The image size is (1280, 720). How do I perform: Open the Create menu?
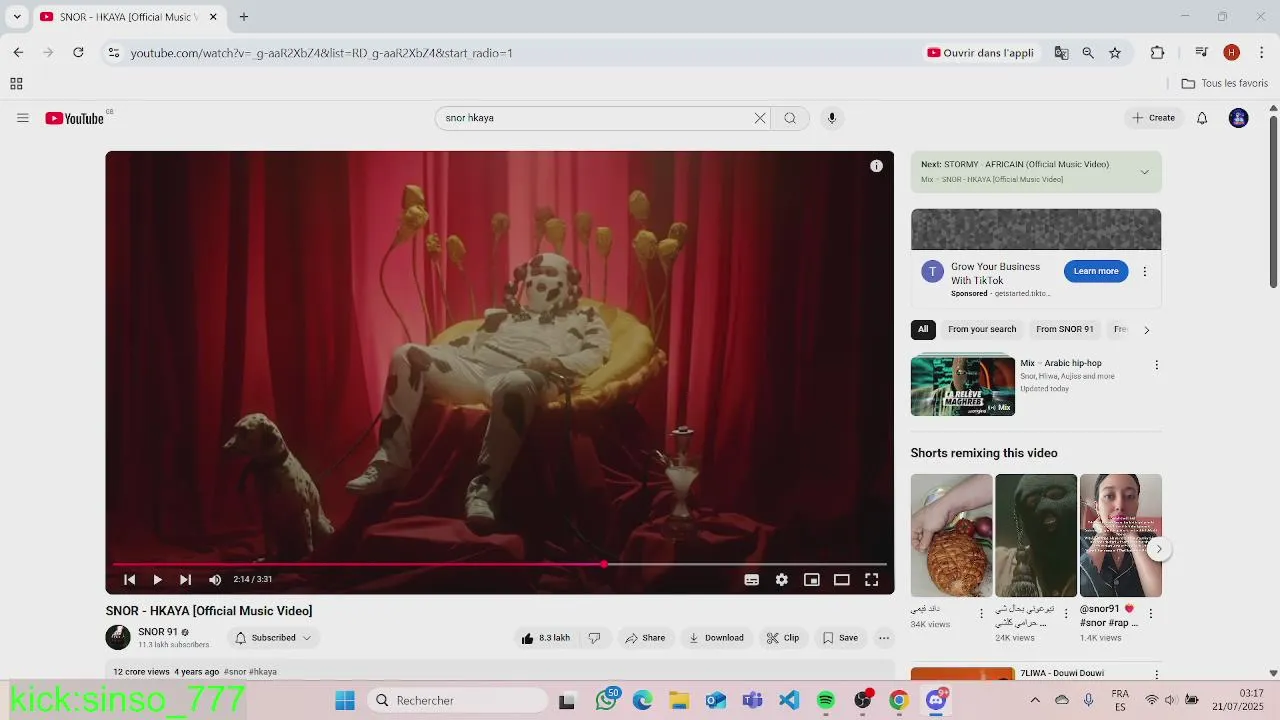pos(1153,118)
